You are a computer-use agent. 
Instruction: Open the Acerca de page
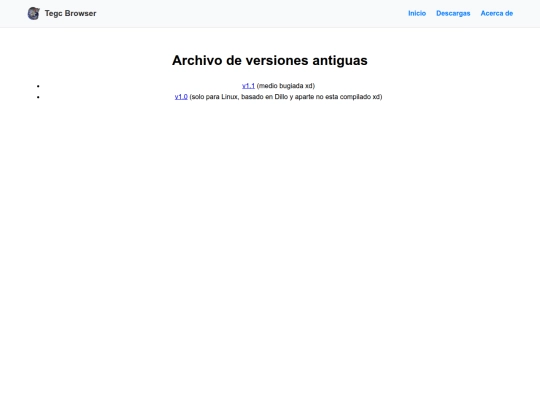pos(497,13)
